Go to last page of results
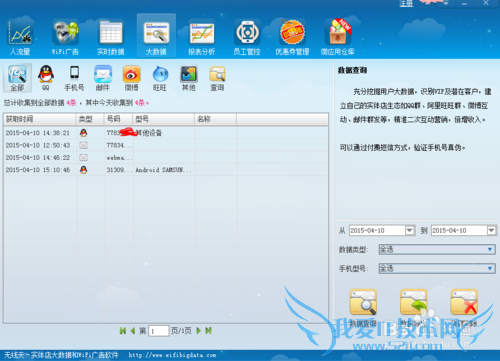 click(209, 331)
